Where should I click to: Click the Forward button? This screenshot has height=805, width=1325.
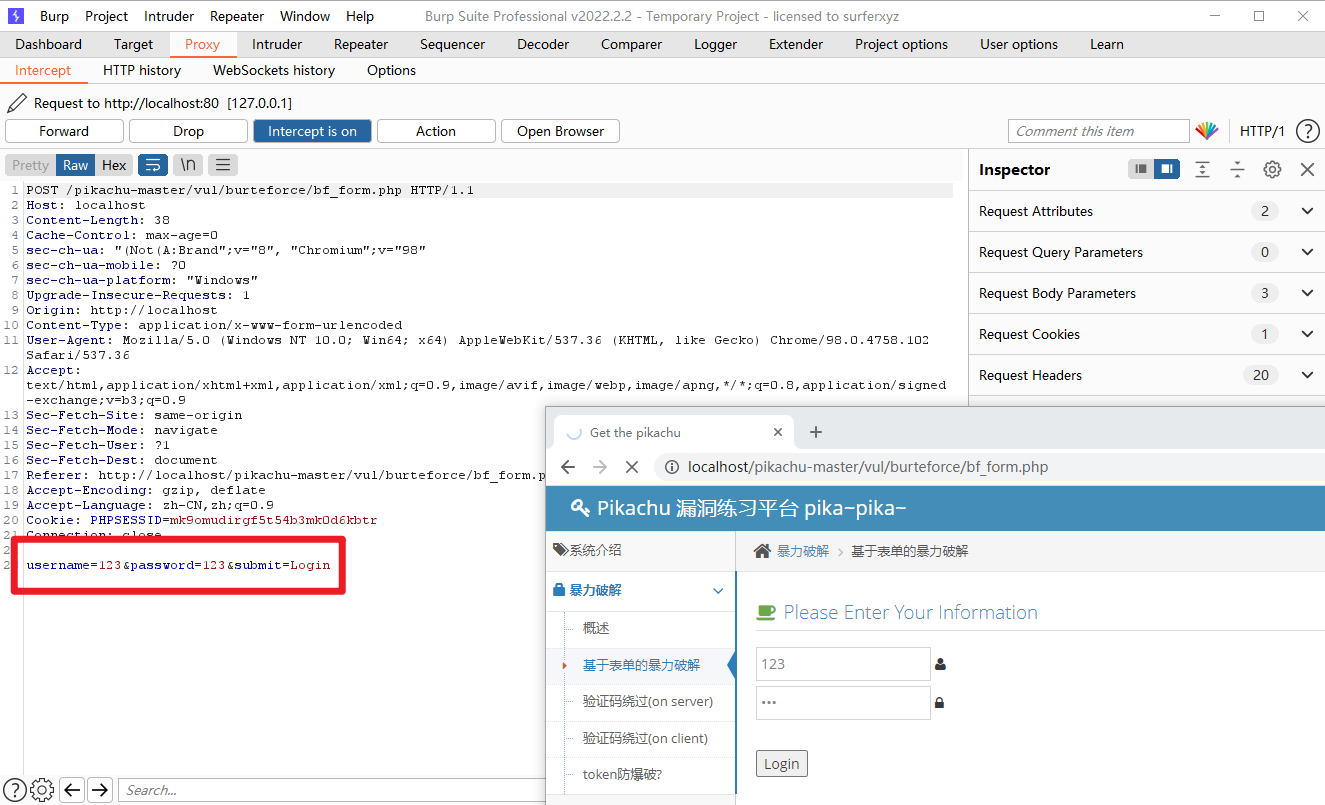point(64,131)
